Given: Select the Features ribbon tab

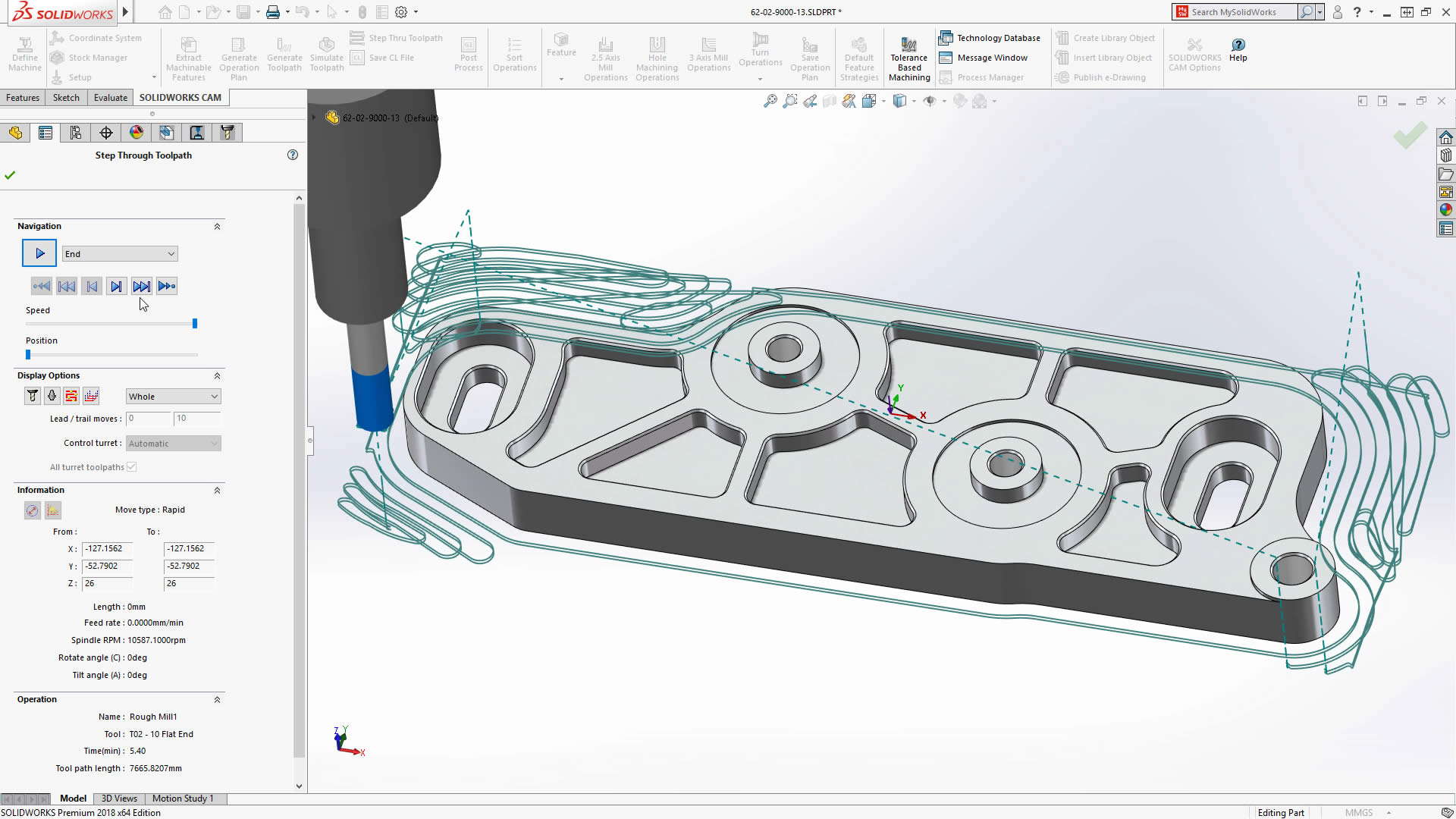Looking at the screenshot, I should pos(22,97).
